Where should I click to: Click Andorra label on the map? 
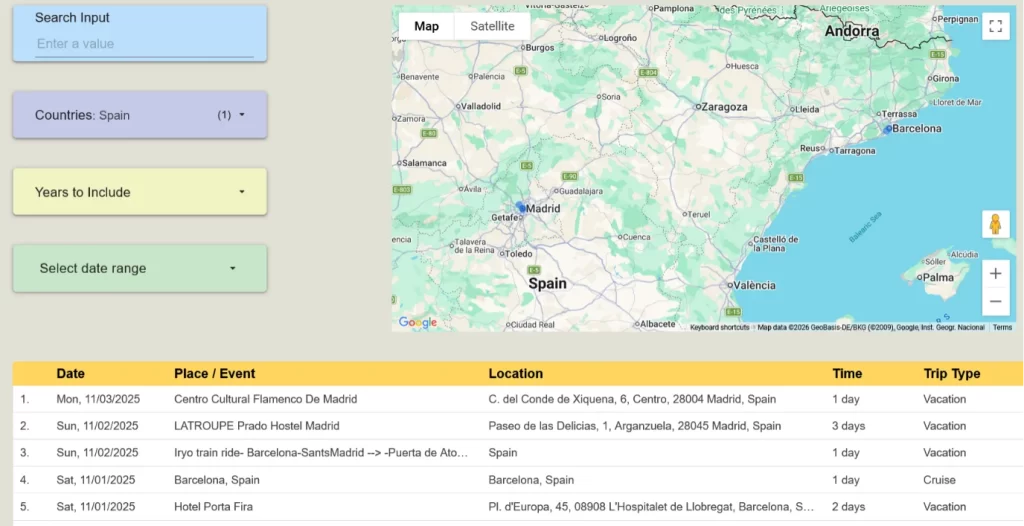pyautogui.click(x=852, y=31)
